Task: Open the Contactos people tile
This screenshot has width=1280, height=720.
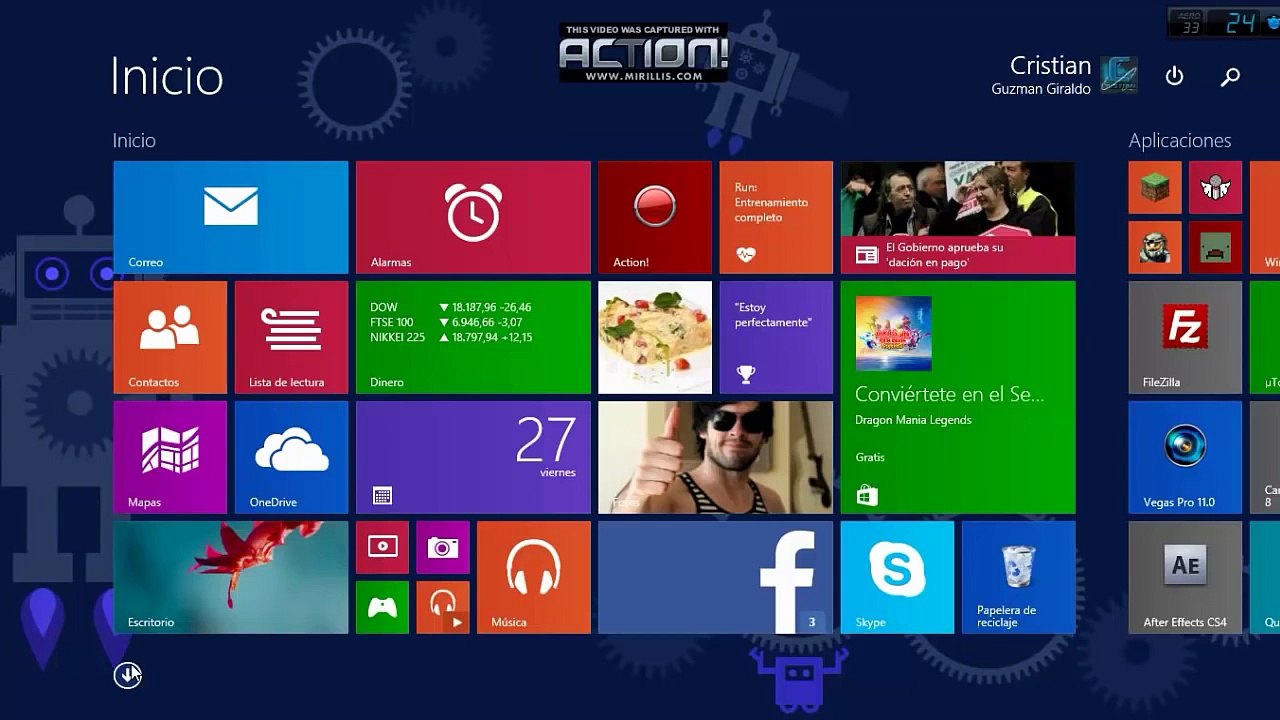Action: tap(170, 337)
